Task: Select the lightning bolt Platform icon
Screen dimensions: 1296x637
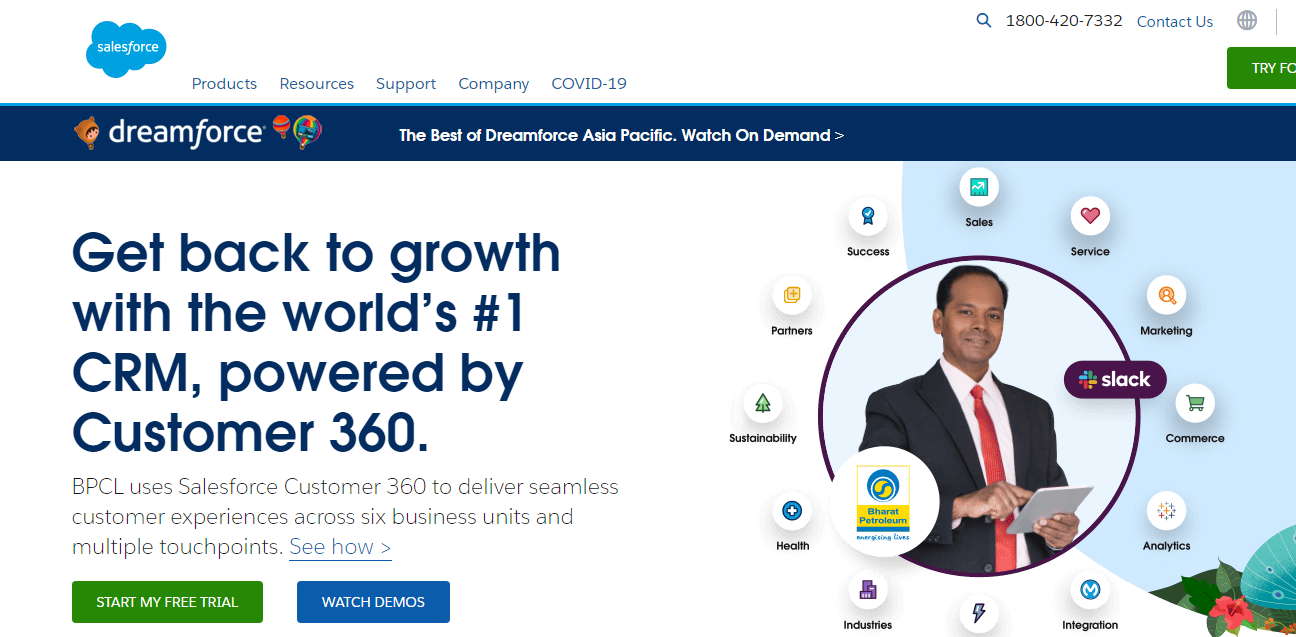Action: click(978, 615)
